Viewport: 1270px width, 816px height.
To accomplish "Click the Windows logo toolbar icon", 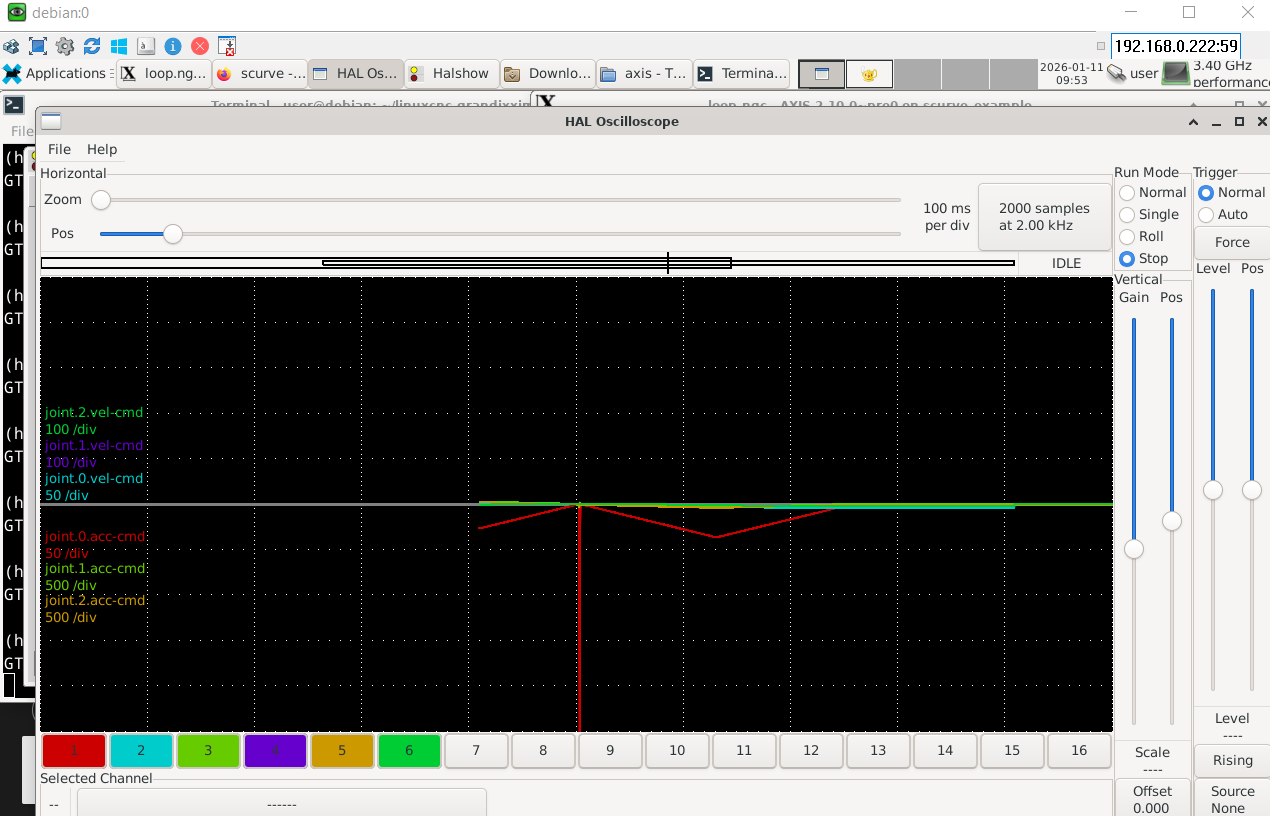I will [x=119, y=46].
